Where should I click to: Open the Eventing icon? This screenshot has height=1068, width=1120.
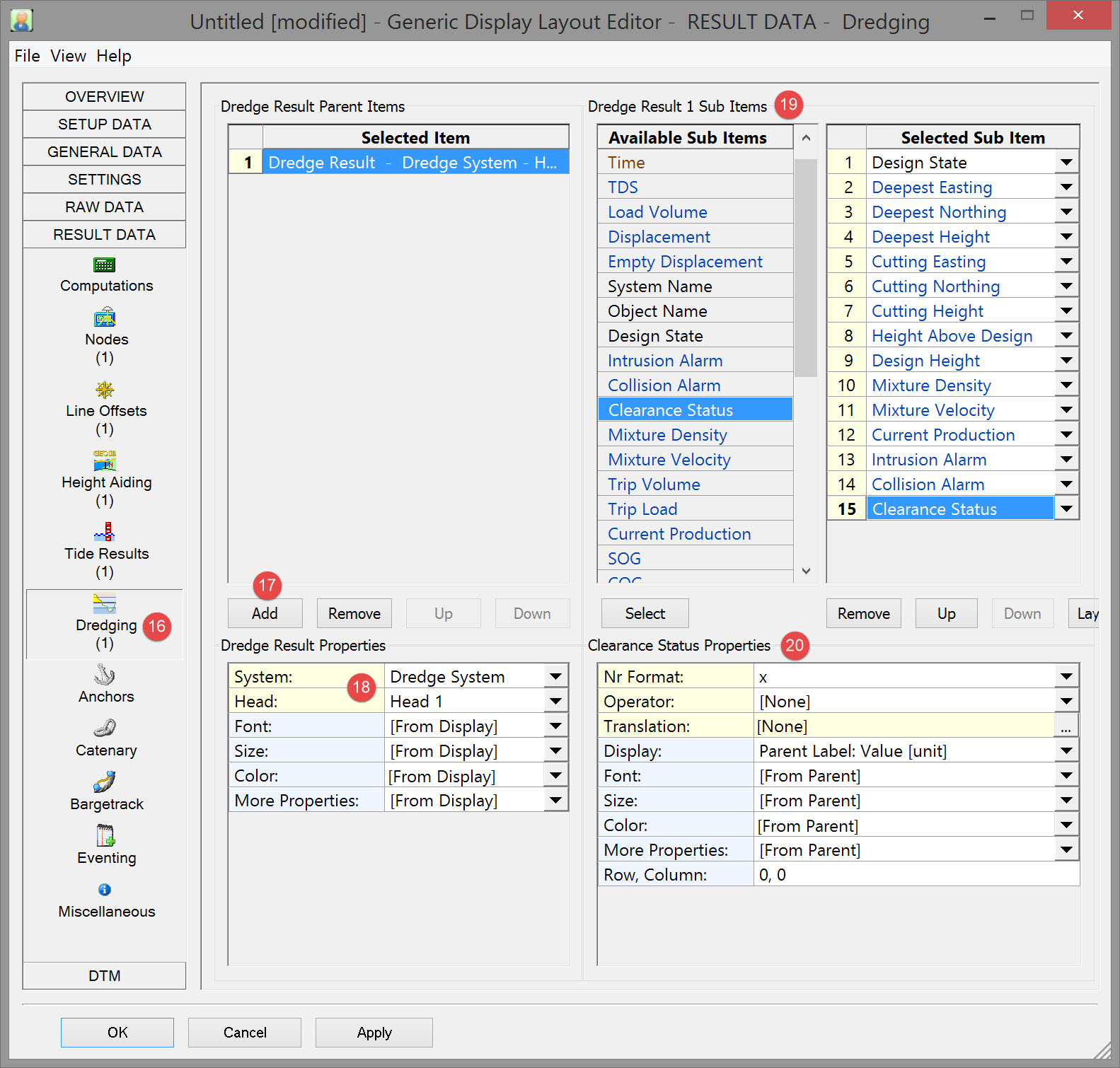click(x=105, y=835)
